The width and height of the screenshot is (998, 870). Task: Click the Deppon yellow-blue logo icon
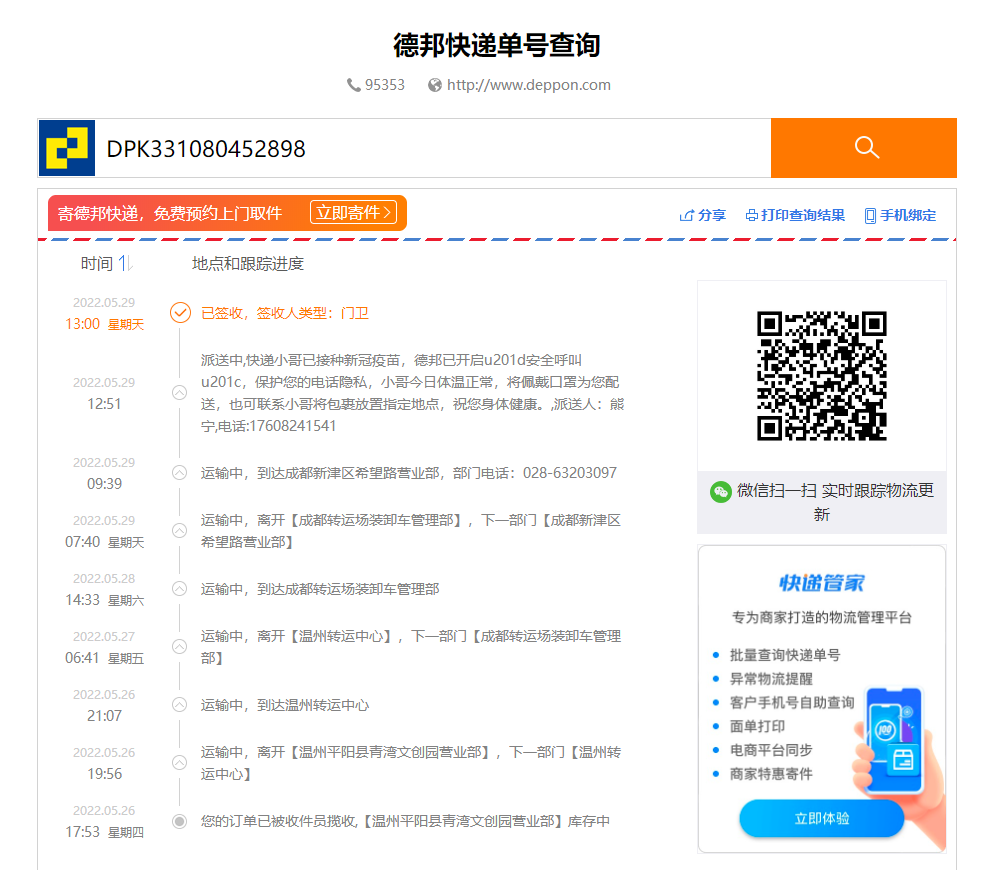coord(67,148)
